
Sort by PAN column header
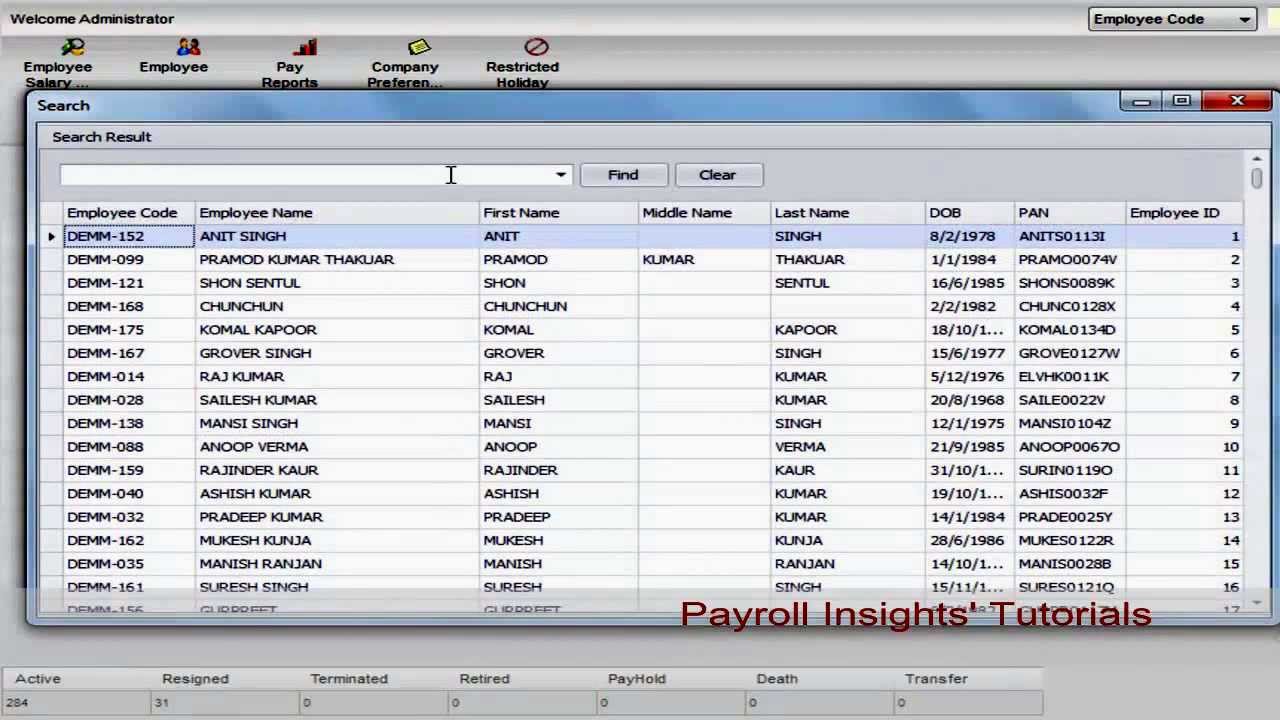tap(1070, 213)
